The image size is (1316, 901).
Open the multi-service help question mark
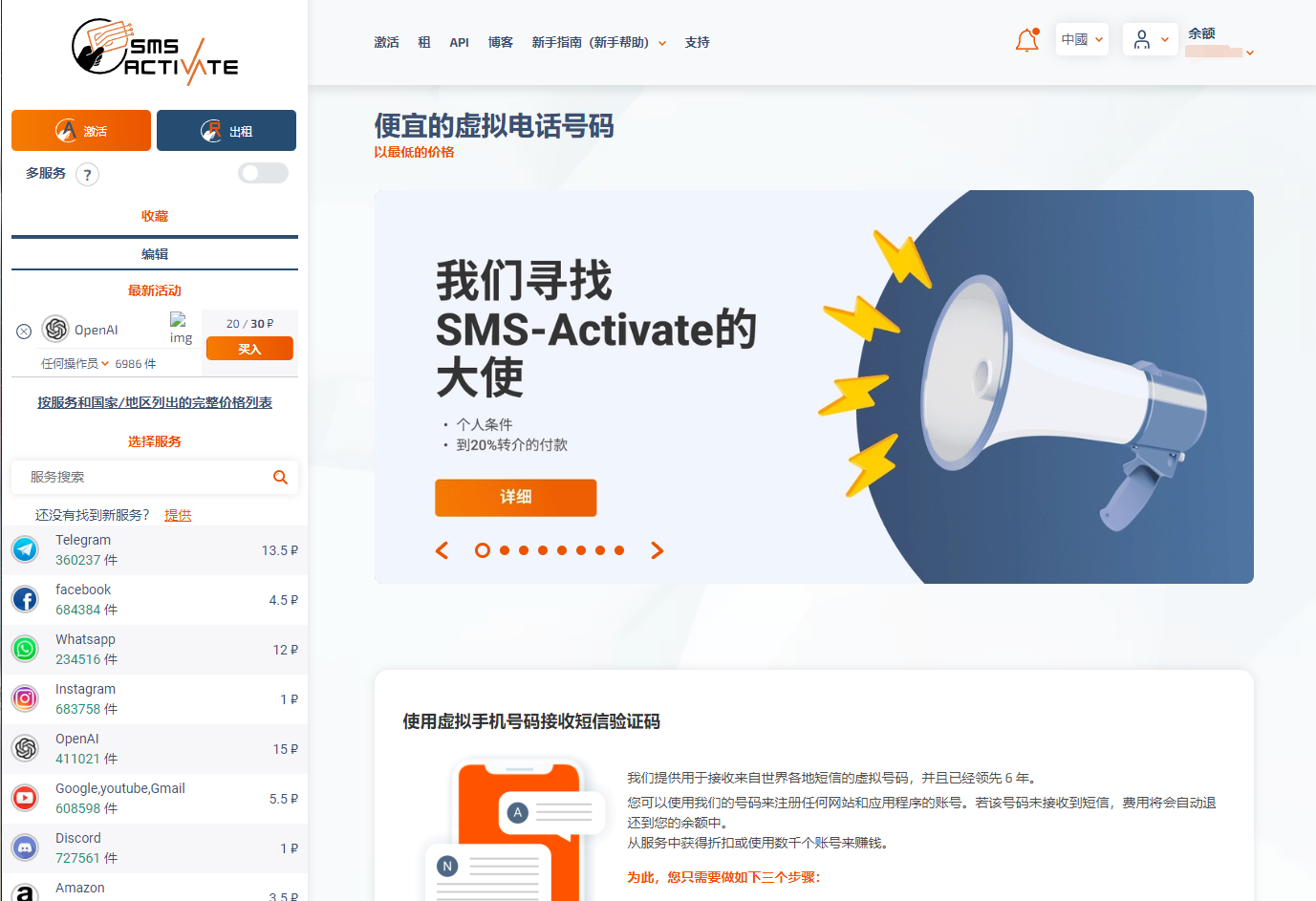87,174
